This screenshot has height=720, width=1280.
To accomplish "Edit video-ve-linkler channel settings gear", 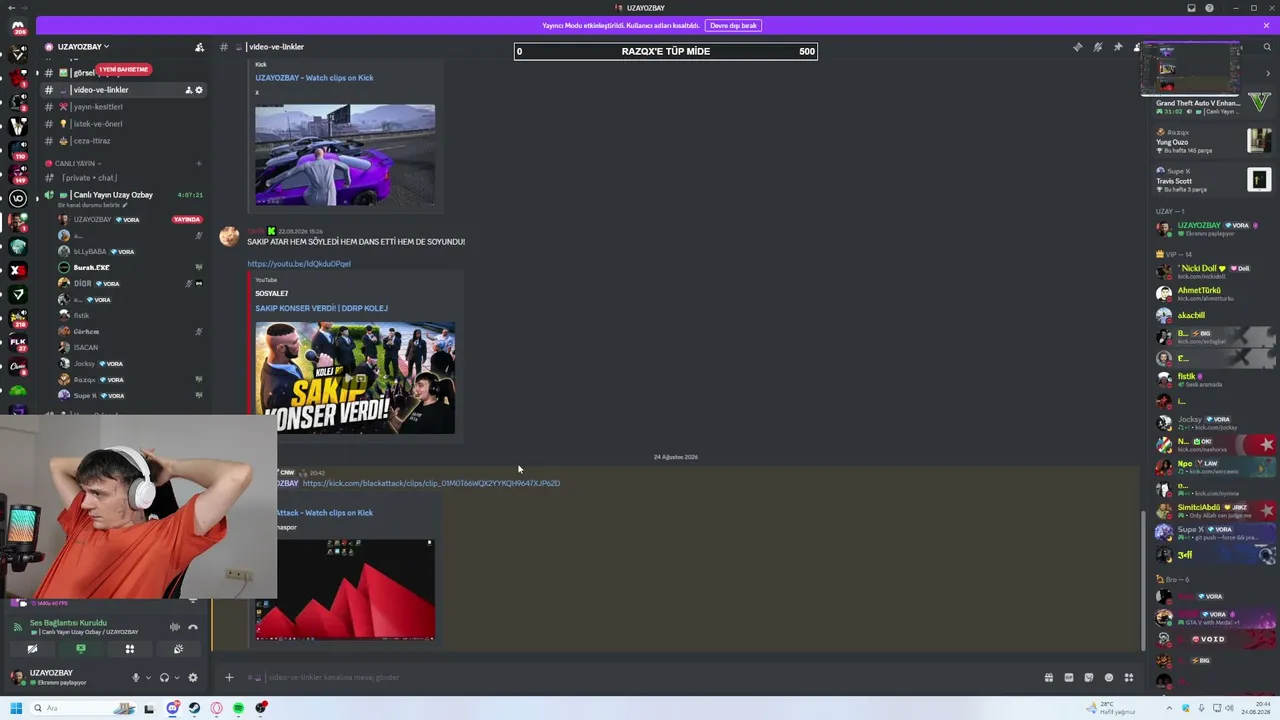I will coord(199,90).
